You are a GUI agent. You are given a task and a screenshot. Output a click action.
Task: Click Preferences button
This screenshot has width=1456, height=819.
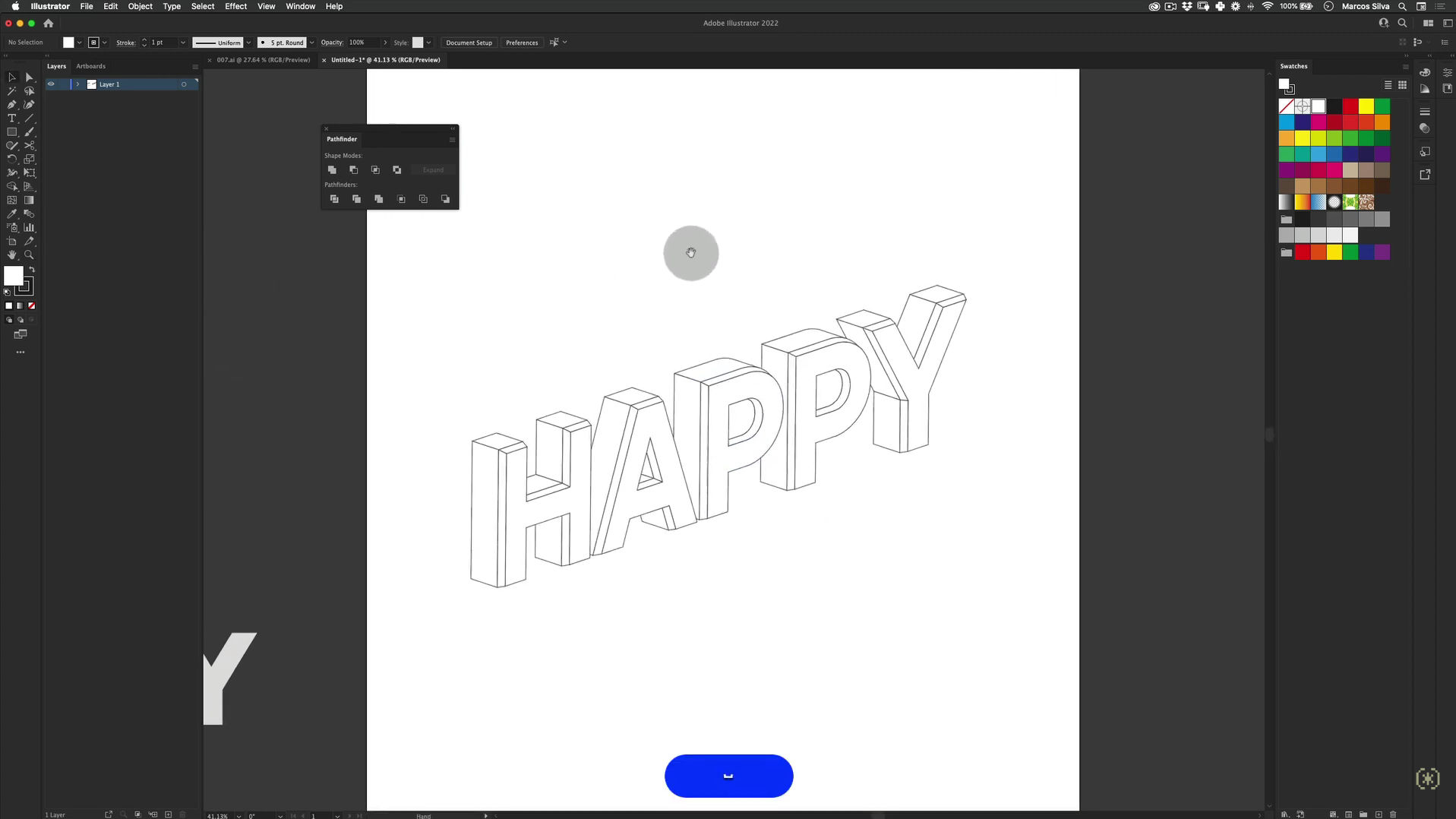tap(522, 43)
